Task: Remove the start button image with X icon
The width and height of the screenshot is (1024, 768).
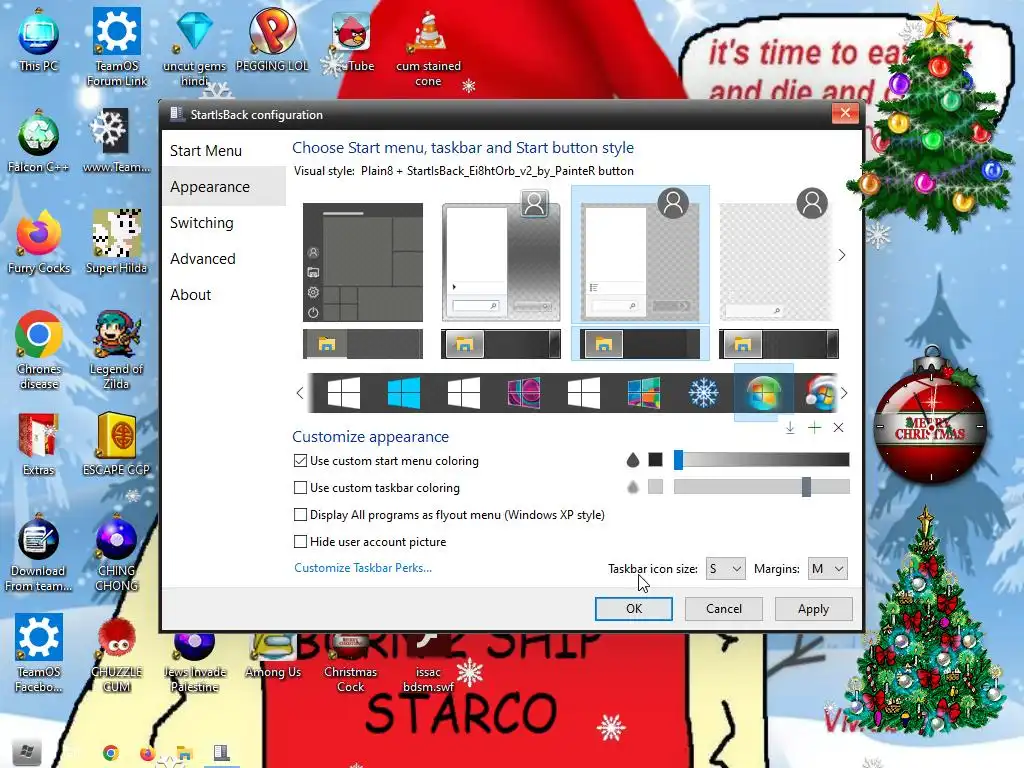Action: click(839, 428)
